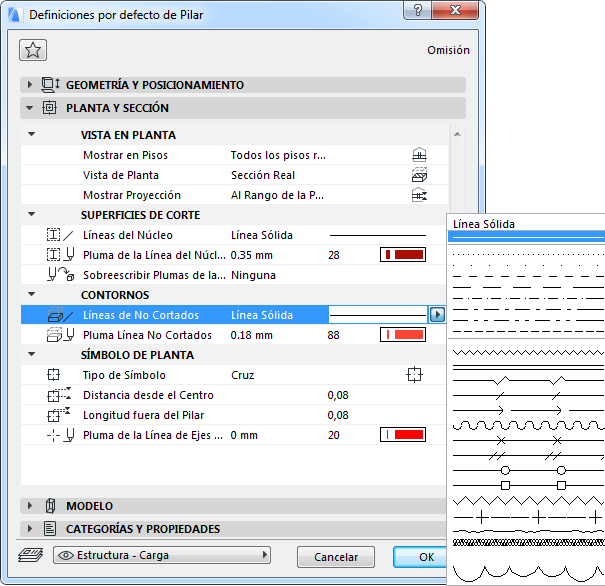Click the Pluma de la Línea de Ejes icon
Viewport: 605px width, 586px height.
pos(60,435)
